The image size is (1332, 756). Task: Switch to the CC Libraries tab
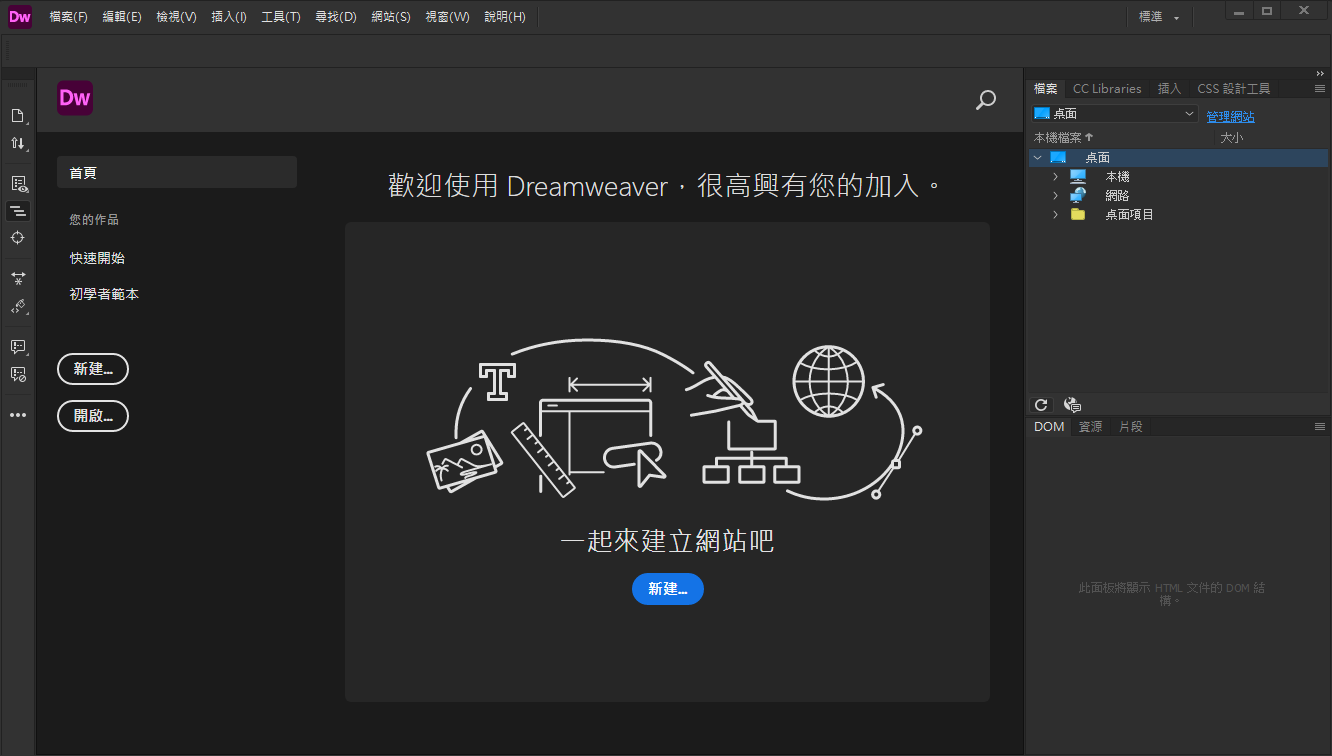point(1107,89)
